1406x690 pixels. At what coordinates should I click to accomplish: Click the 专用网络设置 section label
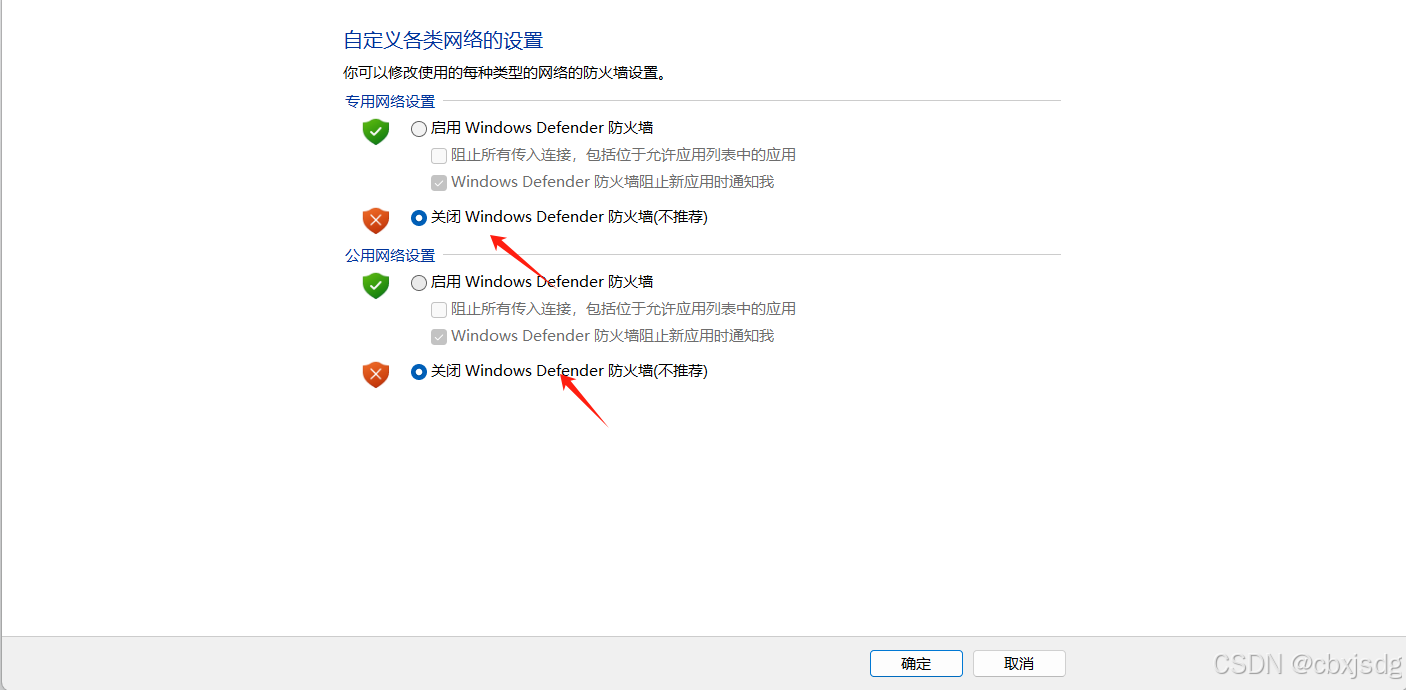click(x=390, y=102)
